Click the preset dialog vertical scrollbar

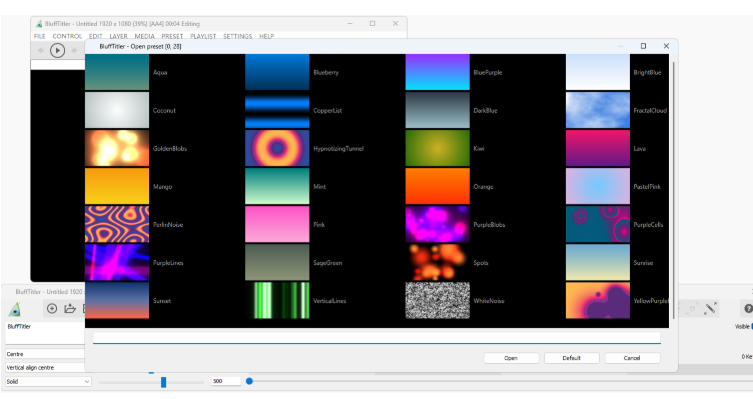(x=673, y=190)
